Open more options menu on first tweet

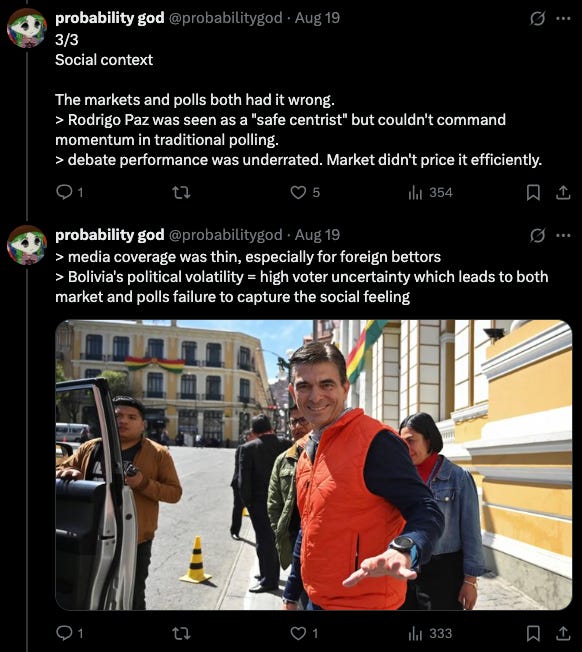point(563,18)
